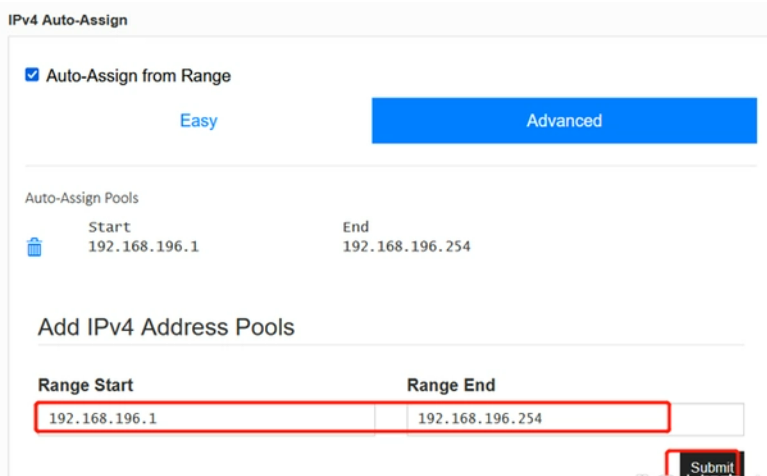Click the Auto-Assign from Range label text
This screenshot has width=767, height=476.
[x=138, y=76]
